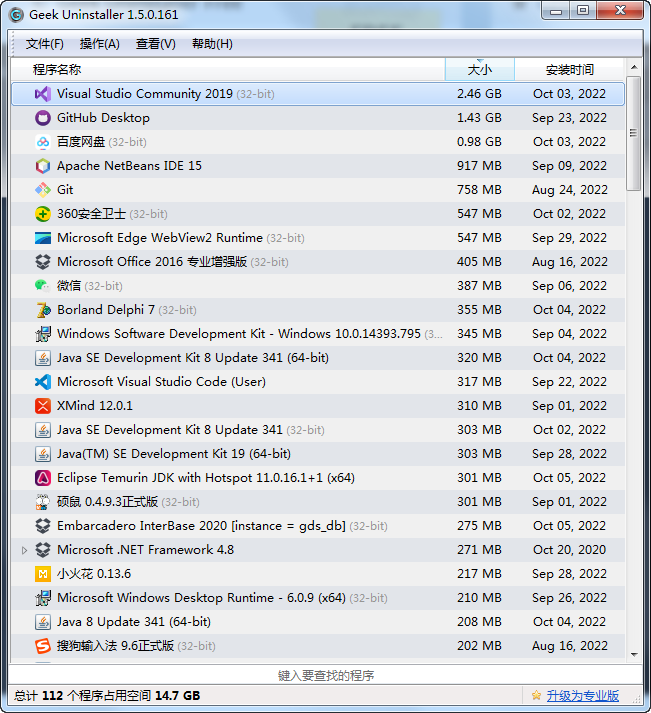This screenshot has width=651, height=713.
Task: Select the Microsoft Visual Studio Code (User) name
Action: (161, 382)
